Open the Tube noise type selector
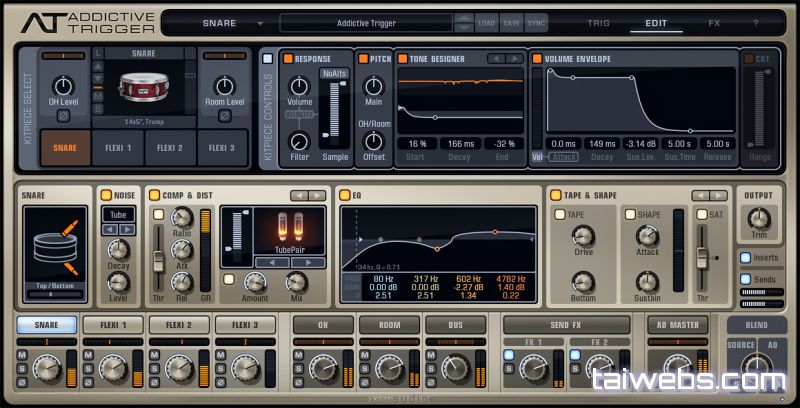The image size is (800, 408). coord(118,215)
